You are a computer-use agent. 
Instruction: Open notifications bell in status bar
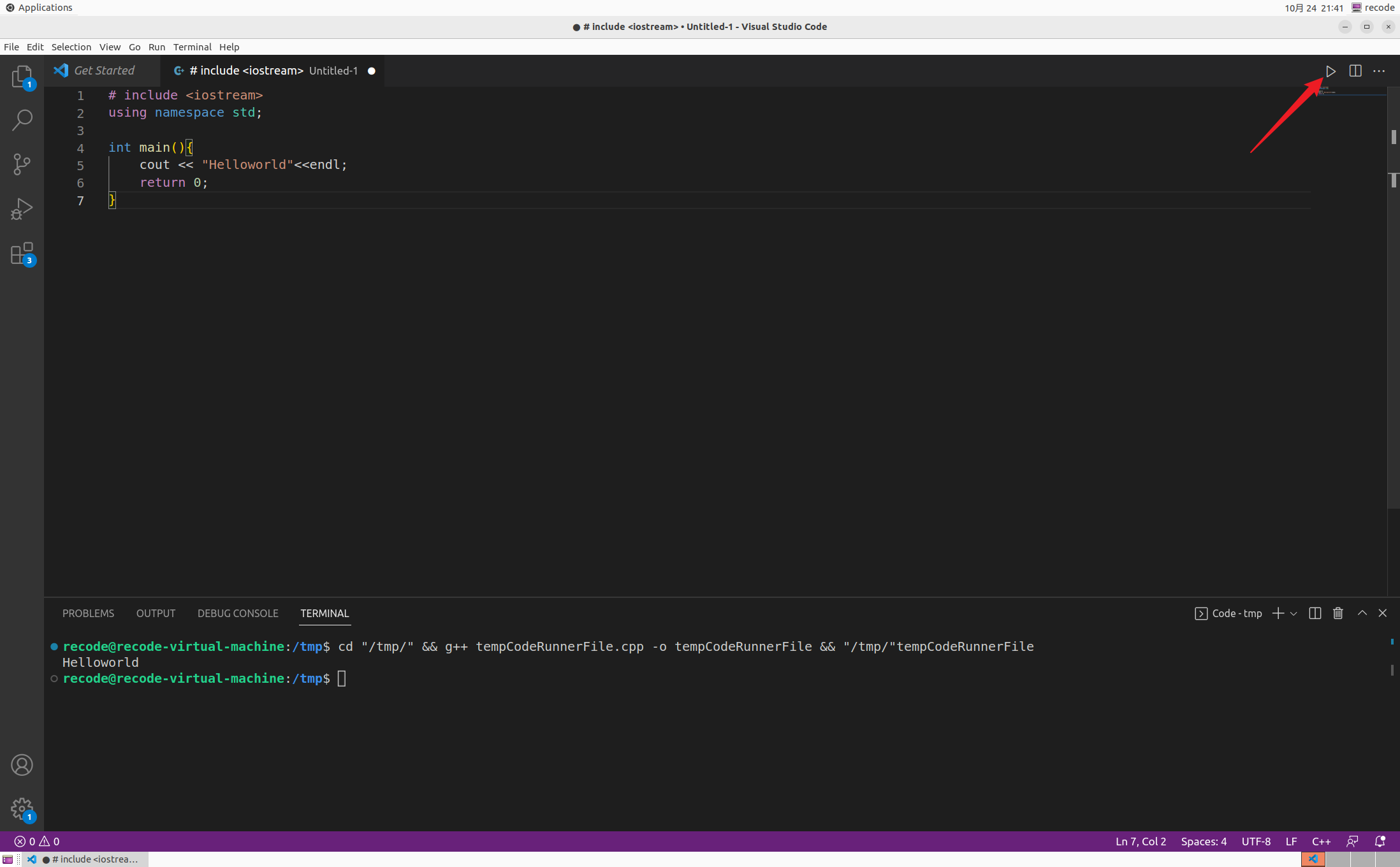(x=1380, y=841)
